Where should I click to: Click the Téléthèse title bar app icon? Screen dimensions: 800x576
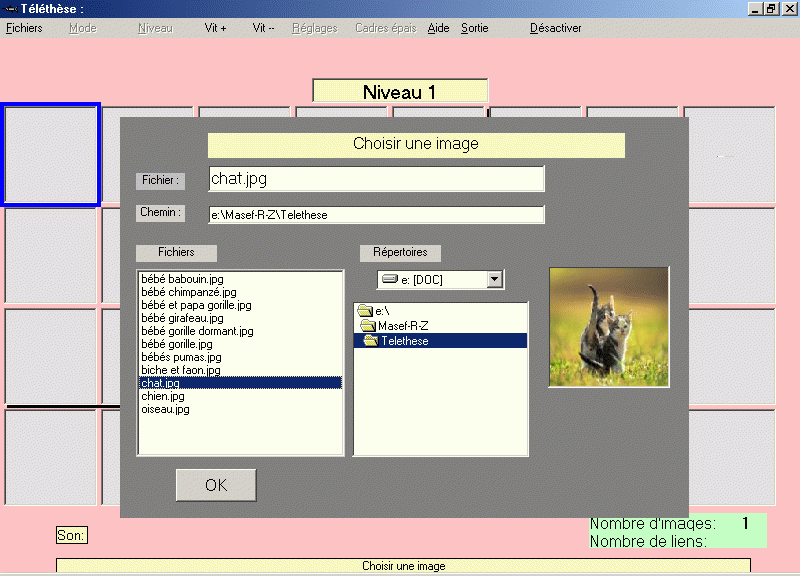pyautogui.click(x=11, y=8)
